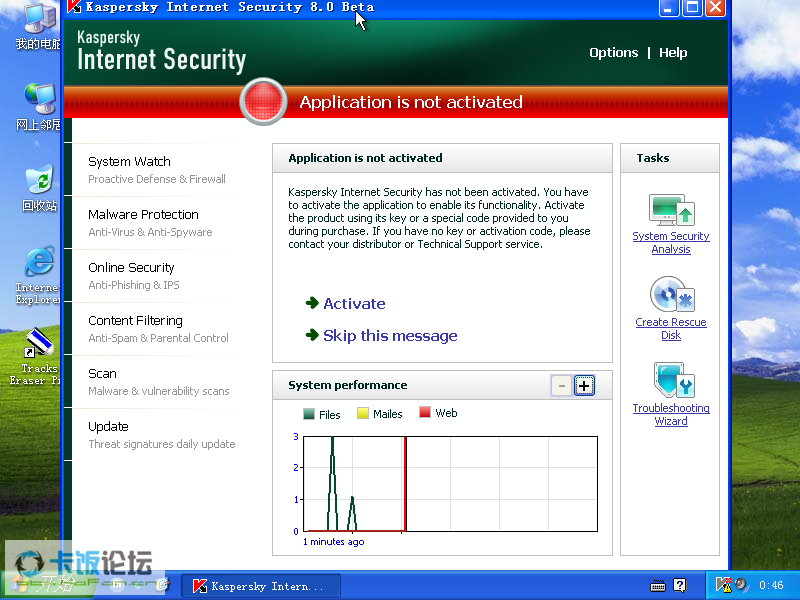Click Skip this message link
This screenshot has width=800, height=600.
coord(390,336)
